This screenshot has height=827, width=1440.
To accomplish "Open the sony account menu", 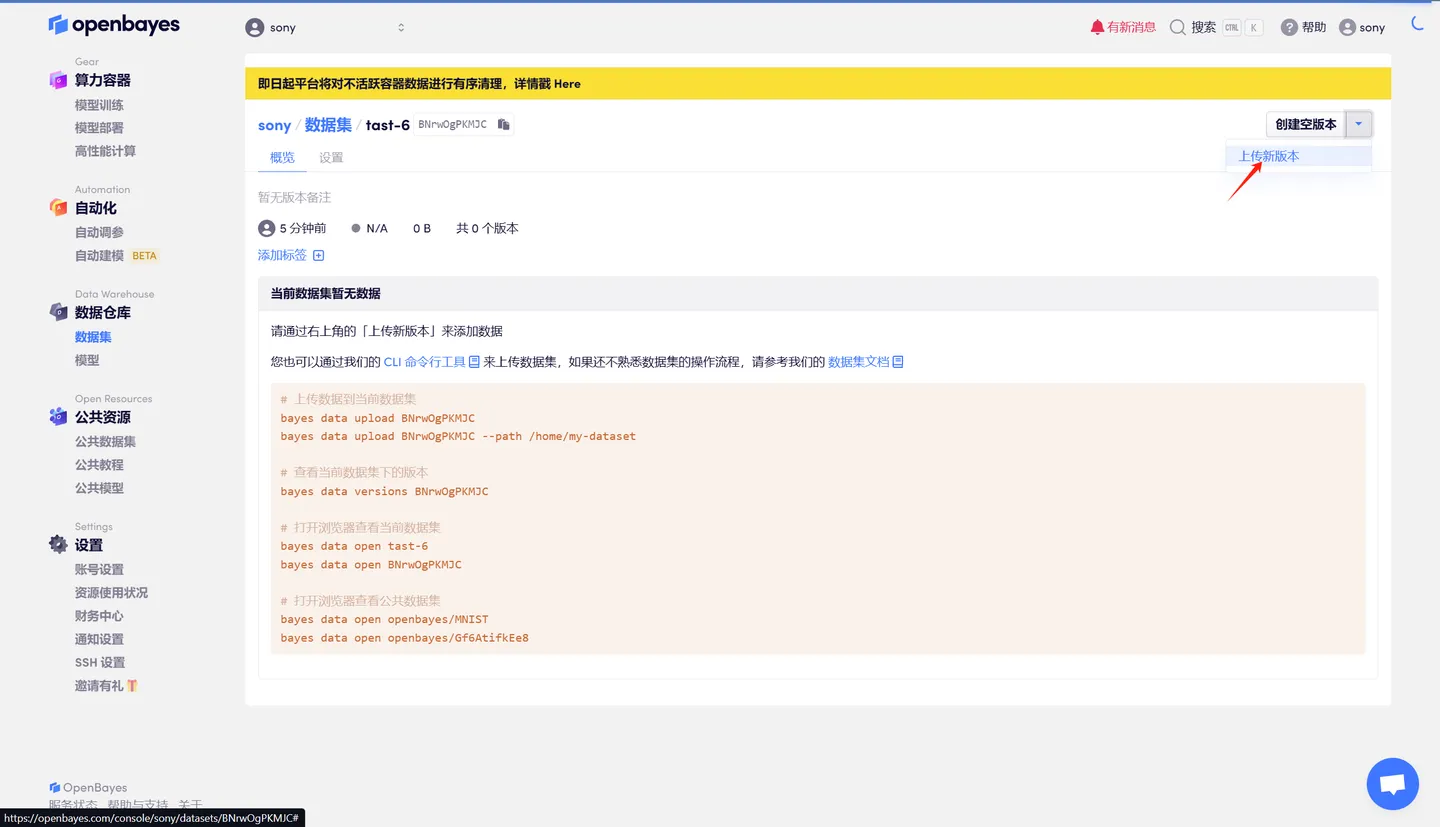I will click(1362, 27).
